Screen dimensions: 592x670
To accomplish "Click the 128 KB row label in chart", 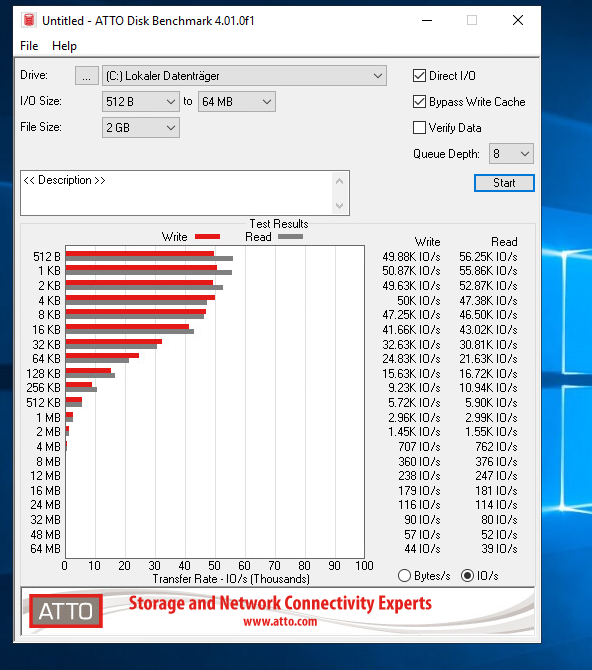I will coord(44,374).
